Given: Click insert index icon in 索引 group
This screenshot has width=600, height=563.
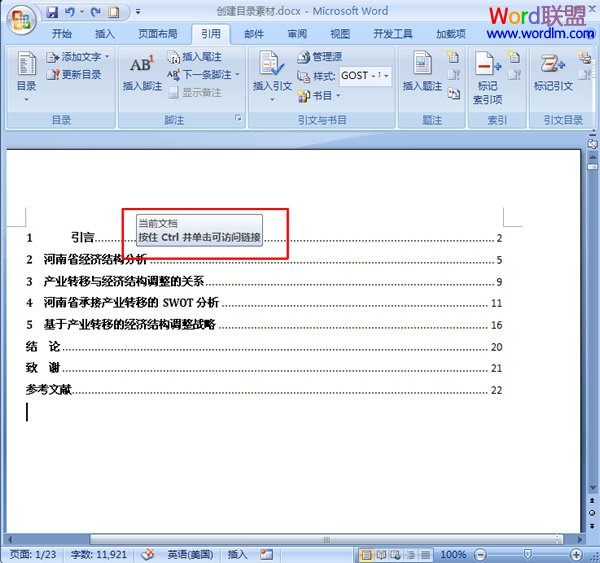Looking at the screenshot, I should pyautogui.click(x=514, y=57).
